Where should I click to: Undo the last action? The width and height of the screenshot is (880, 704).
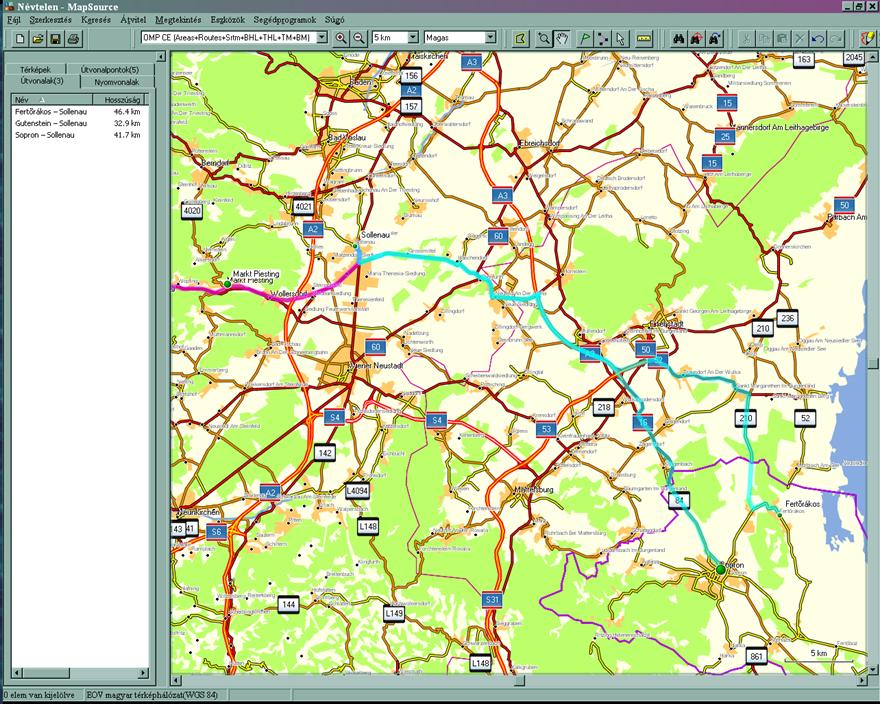coord(818,38)
